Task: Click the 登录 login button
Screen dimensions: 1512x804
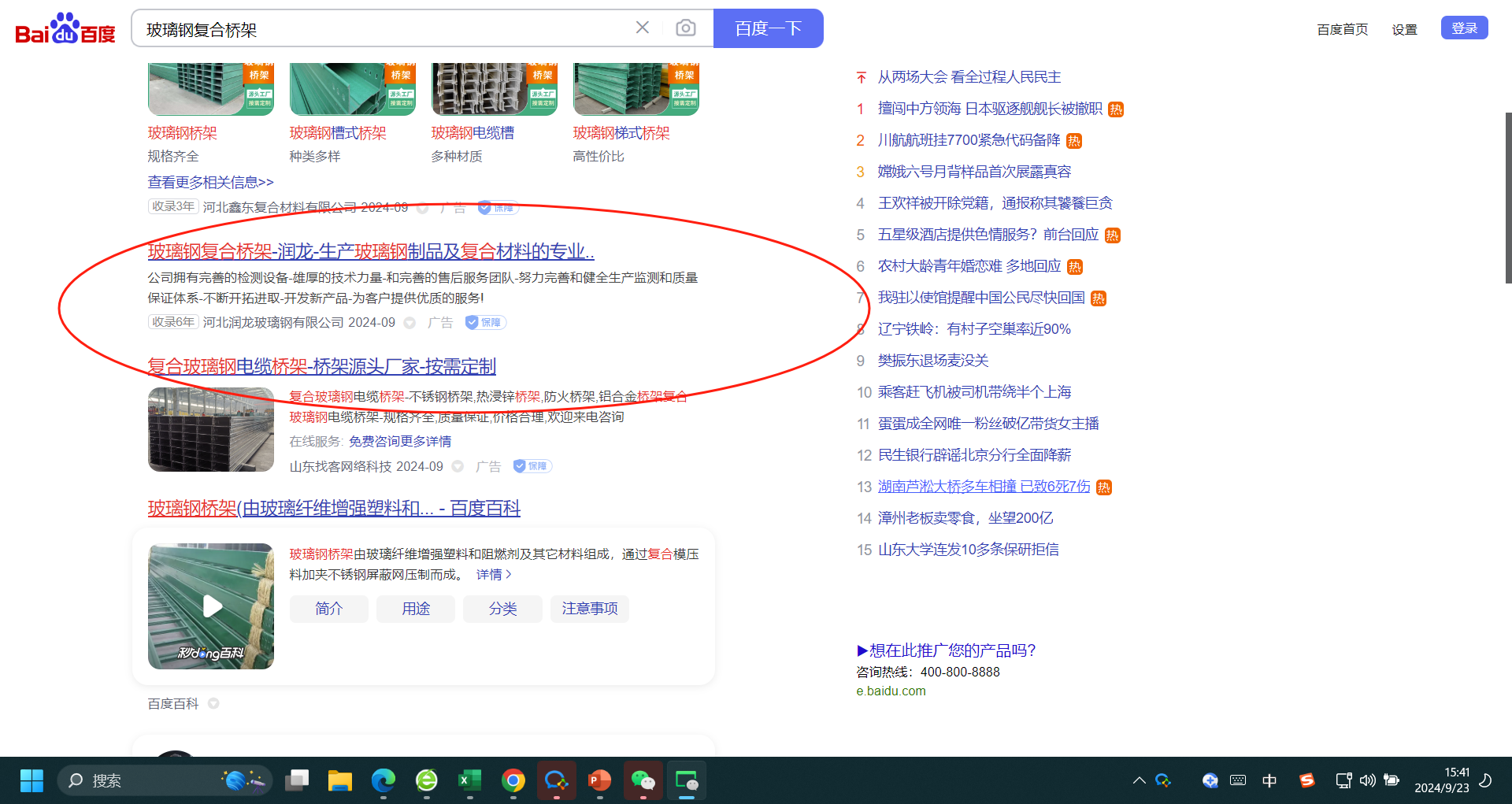Action: click(x=1464, y=28)
